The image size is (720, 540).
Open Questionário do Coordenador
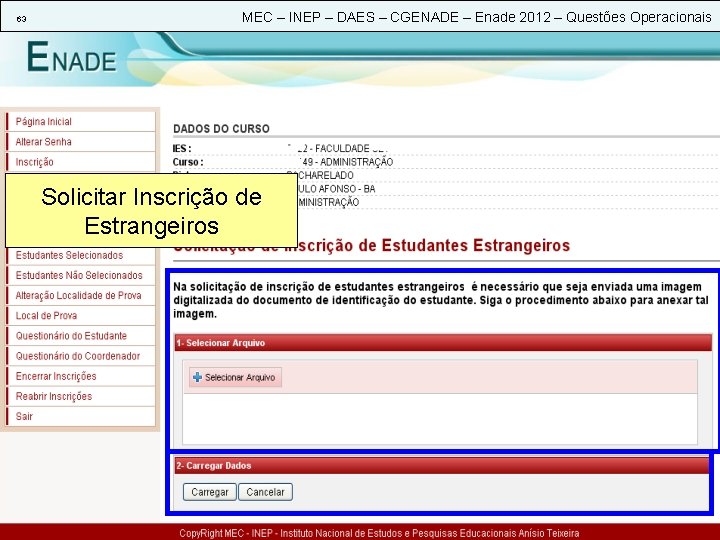[81, 356]
